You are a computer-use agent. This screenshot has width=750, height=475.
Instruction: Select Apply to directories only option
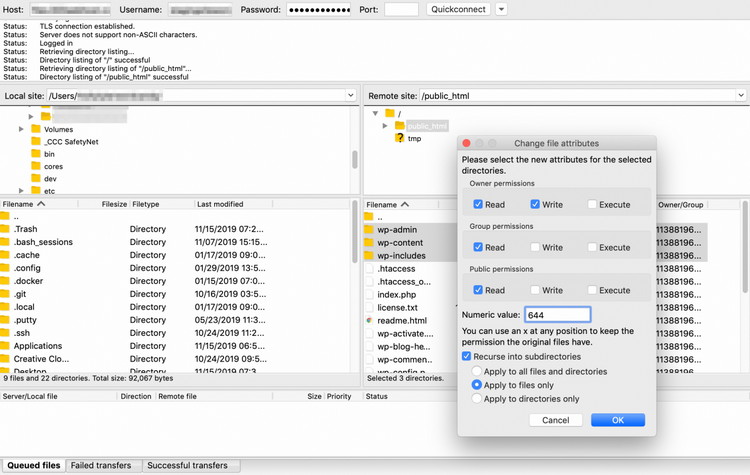pos(478,398)
